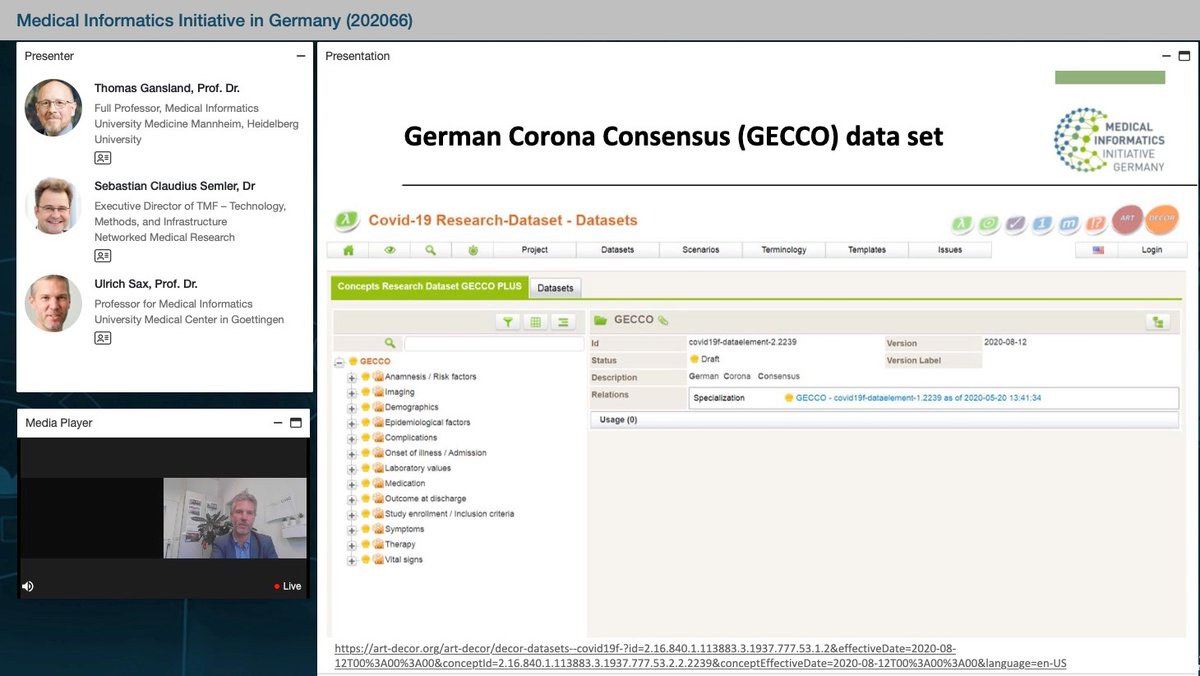Click the Live indicator in Media Player

287,586
